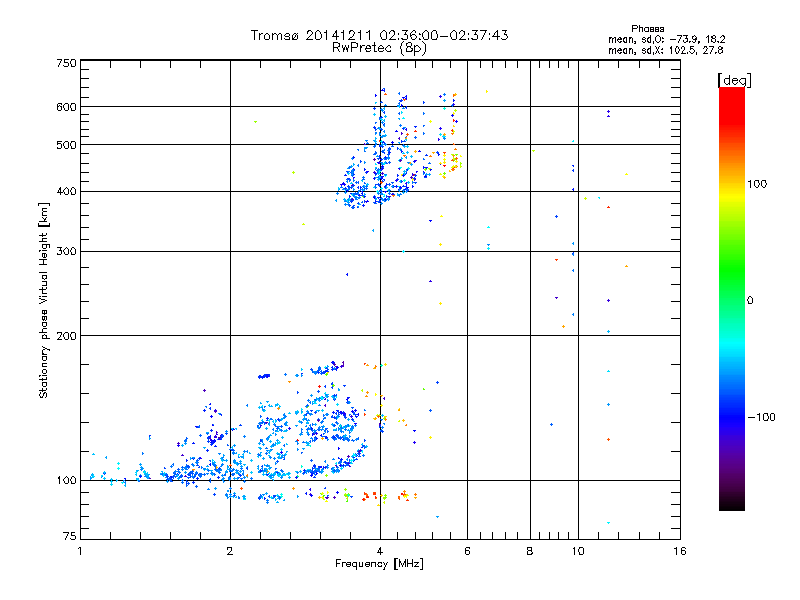Click the y-axis '500' tick label
The width and height of the screenshot is (800, 600).
[67, 145]
